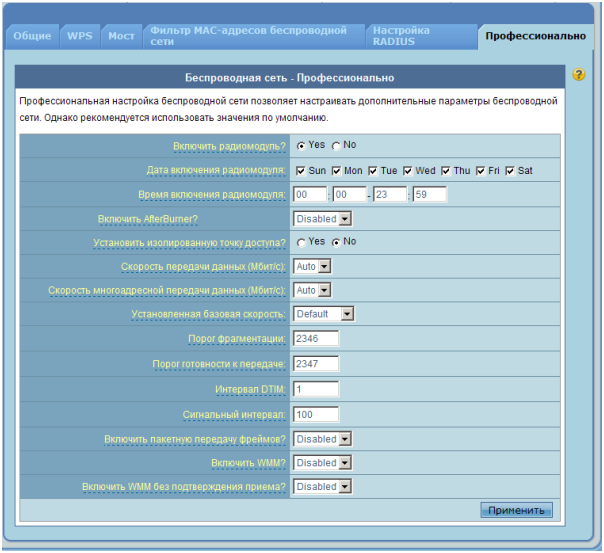This screenshot has width=604, height=553.
Task: Click the Включить AfterBurner? label link
Action: click(x=148, y=219)
